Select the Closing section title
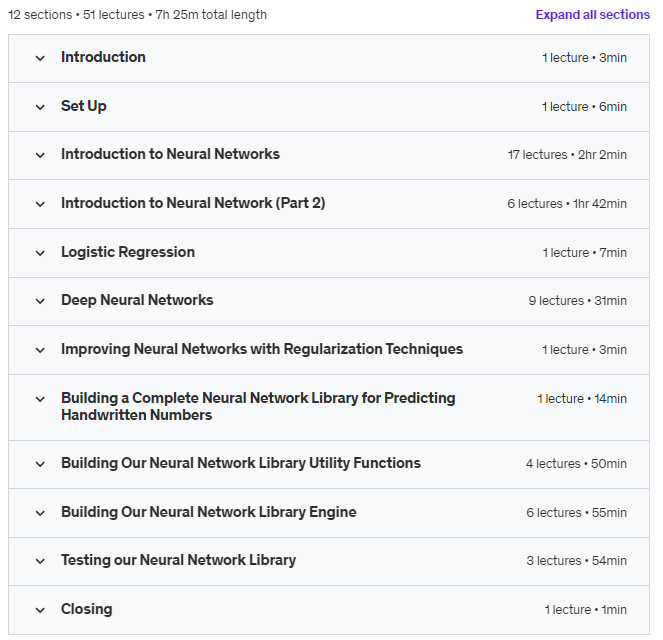This screenshot has width=663, height=640. point(87,609)
